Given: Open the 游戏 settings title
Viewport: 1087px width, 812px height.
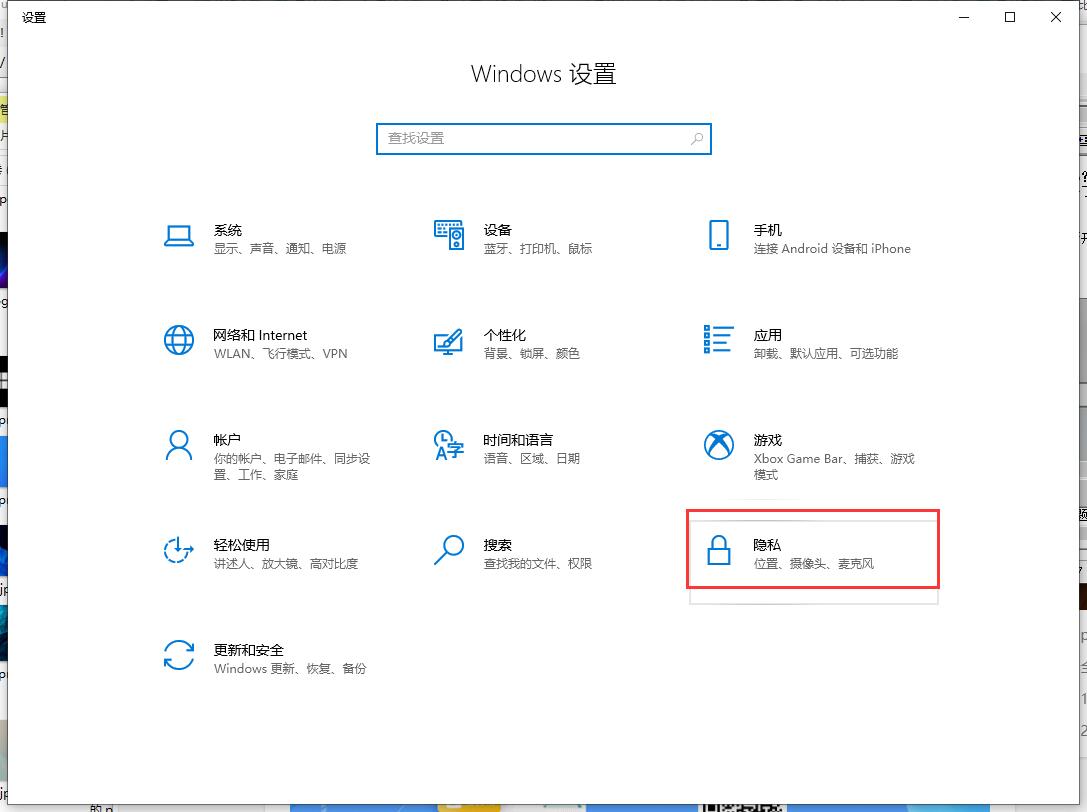Looking at the screenshot, I should [x=767, y=440].
